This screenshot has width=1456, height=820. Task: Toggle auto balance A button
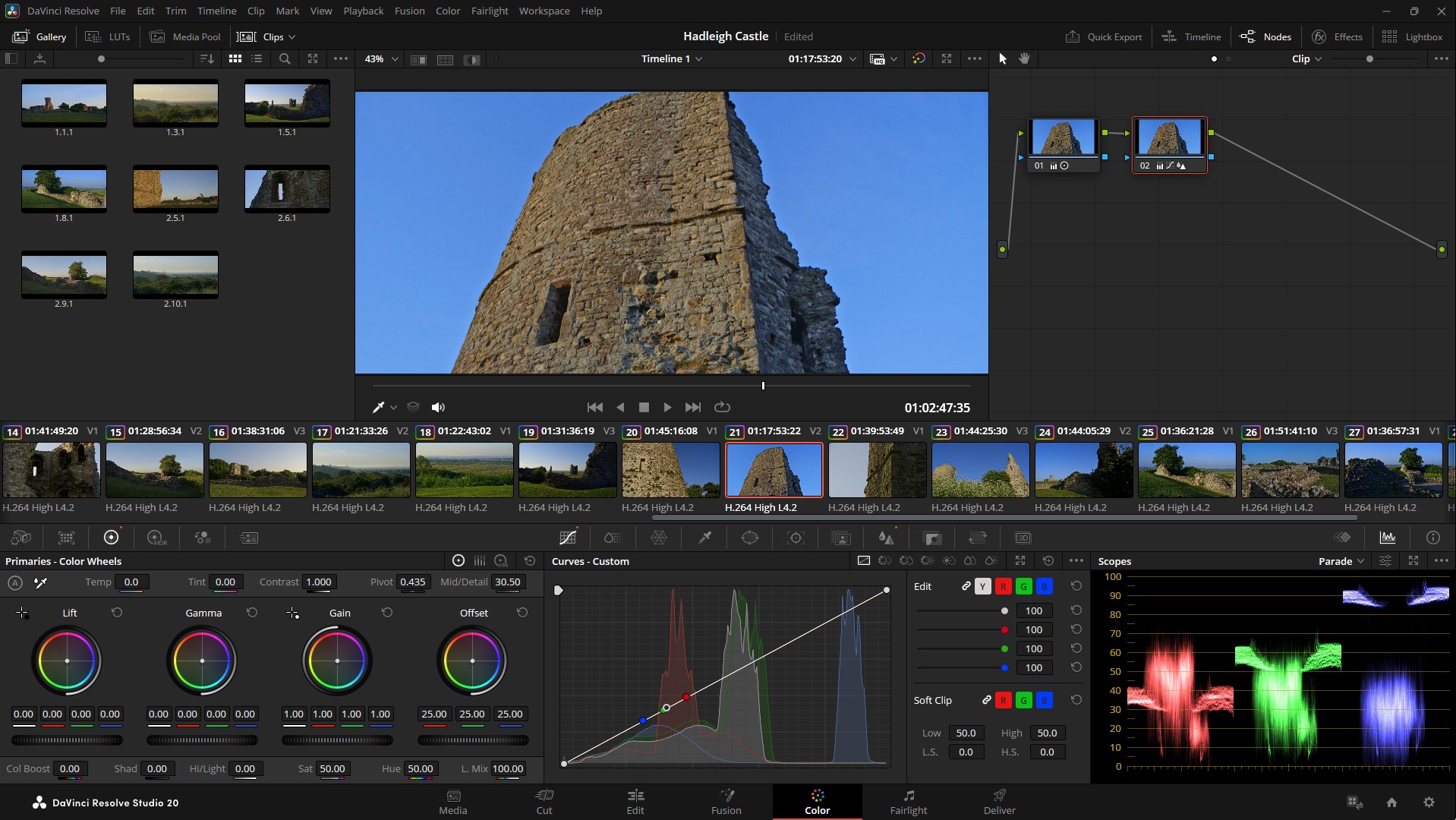pos(15,582)
